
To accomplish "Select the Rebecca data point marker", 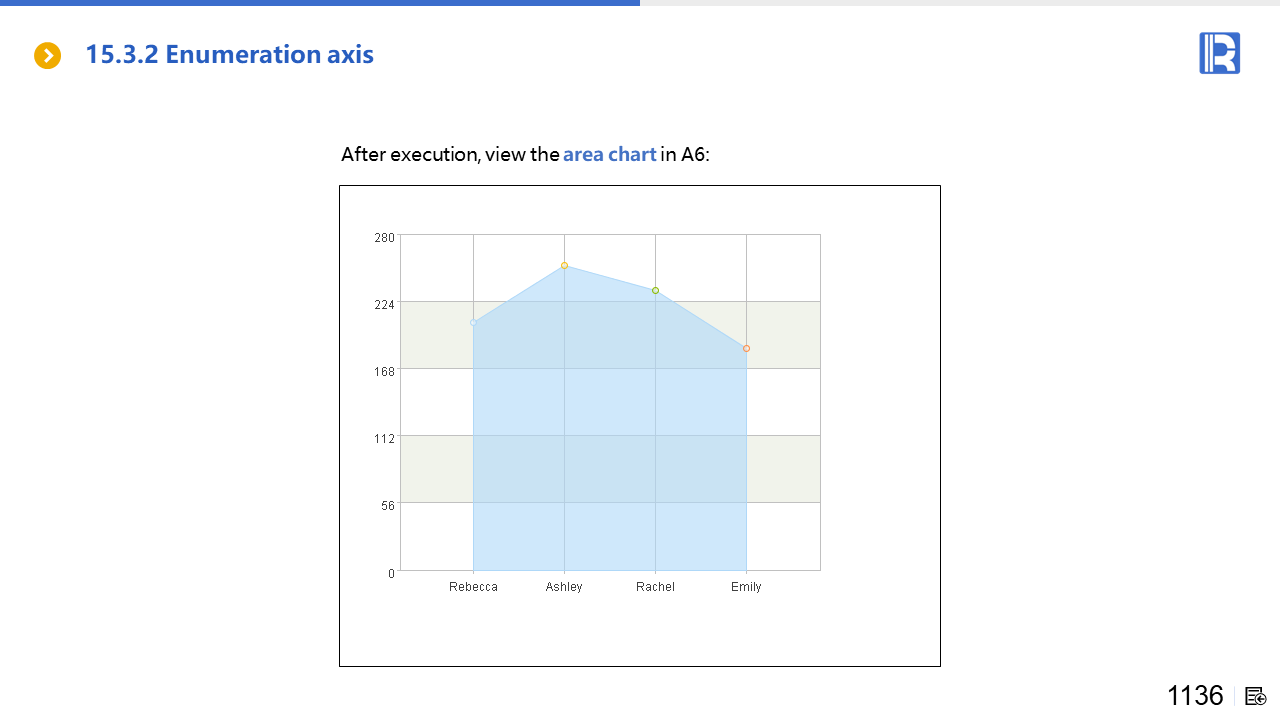I will [x=473, y=323].
